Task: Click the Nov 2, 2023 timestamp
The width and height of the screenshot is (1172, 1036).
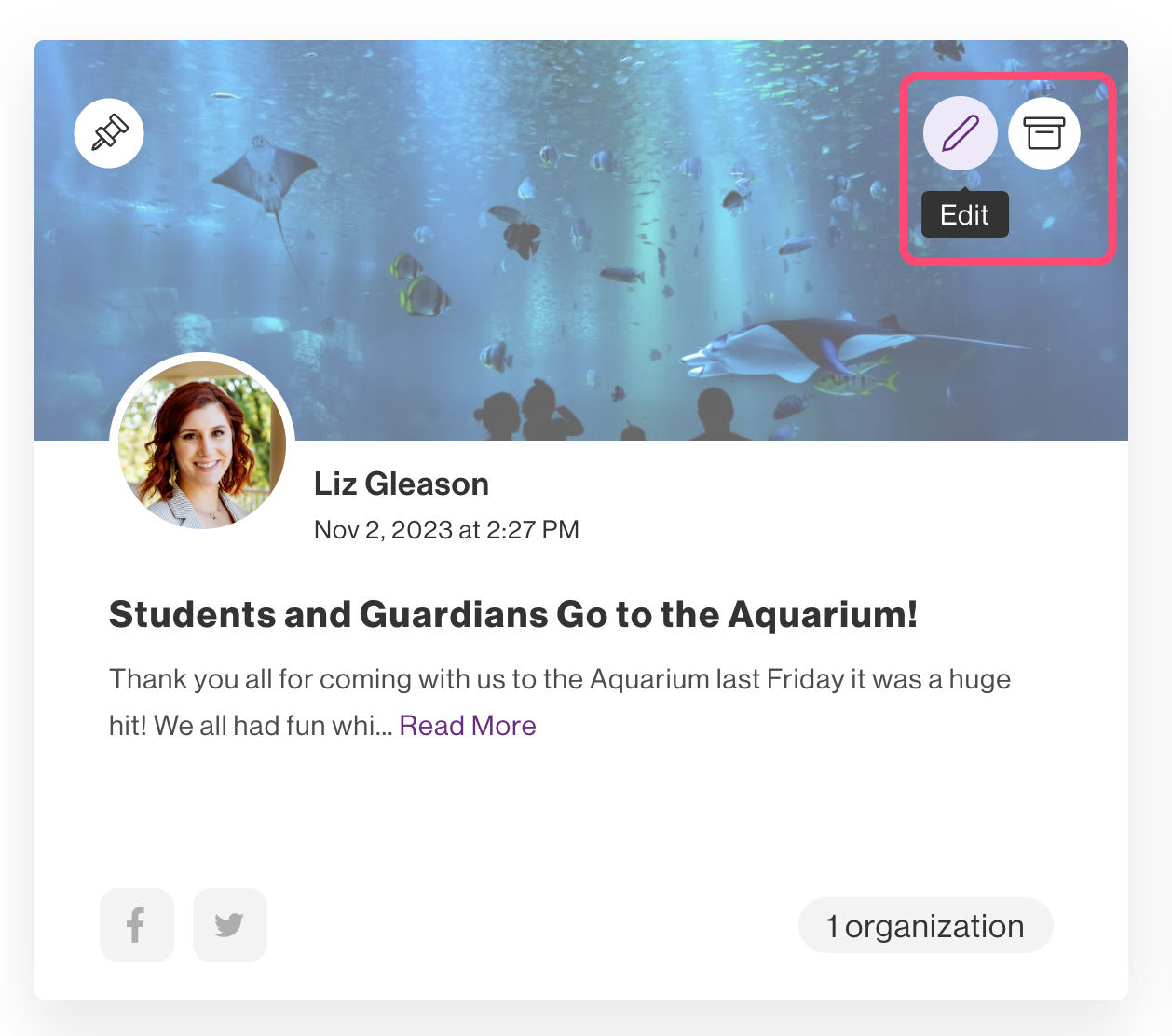Action: click(446, 530)
